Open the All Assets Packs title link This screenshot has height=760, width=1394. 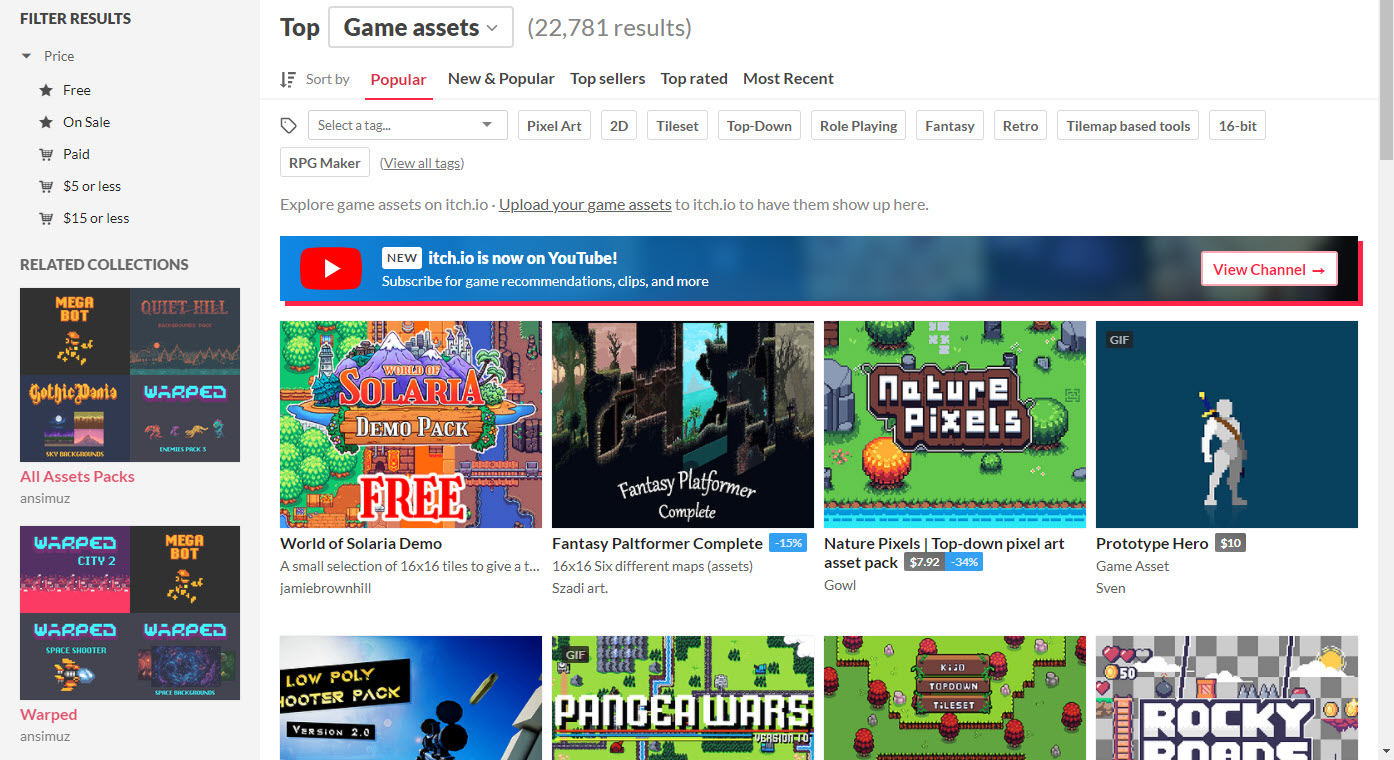click(x=77, y=477)
